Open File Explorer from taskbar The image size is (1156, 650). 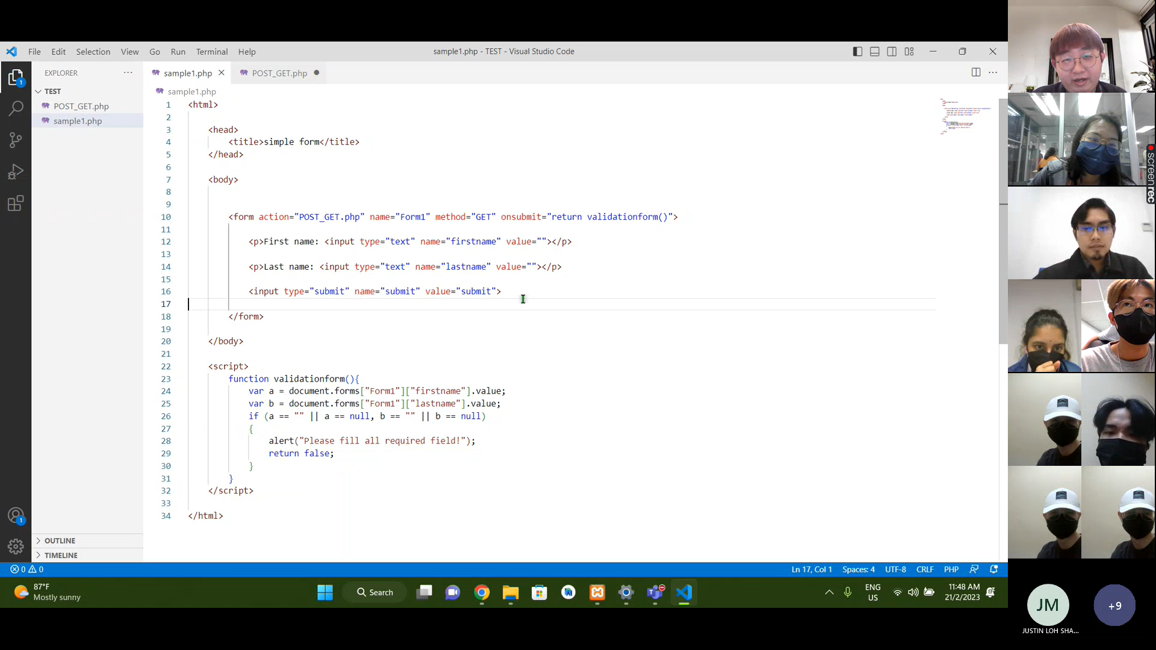[x=510, y=593]
